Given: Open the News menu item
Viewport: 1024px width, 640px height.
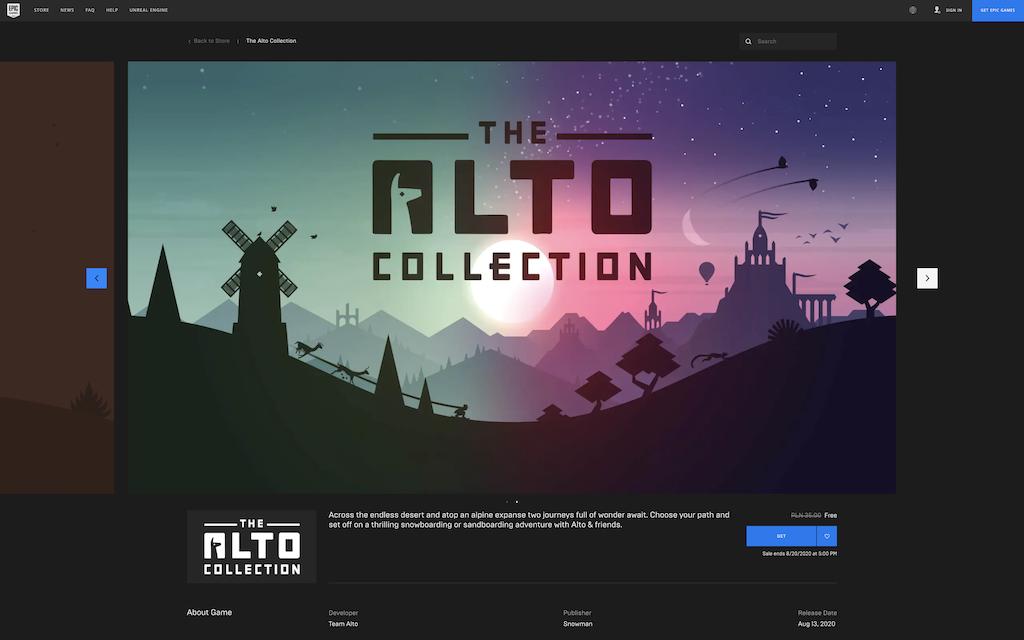Looking at the screenshot, I should pyautogui.click(x=67, y=10).
